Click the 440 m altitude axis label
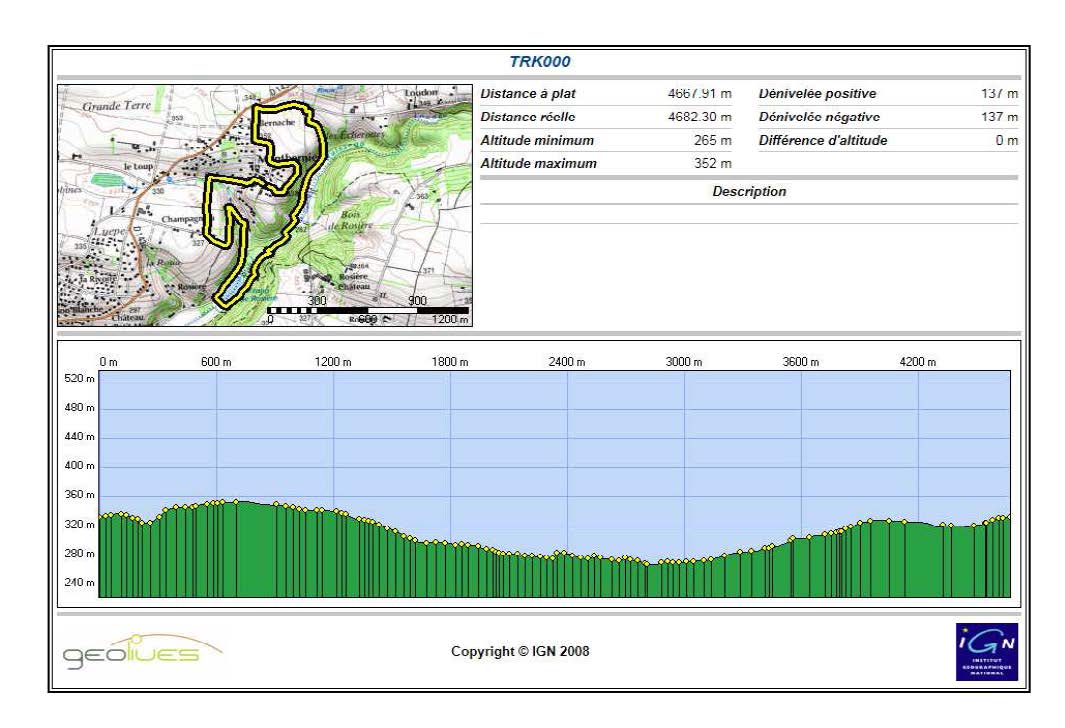This screenshot has width=1065, height=728. click(79, 437)
